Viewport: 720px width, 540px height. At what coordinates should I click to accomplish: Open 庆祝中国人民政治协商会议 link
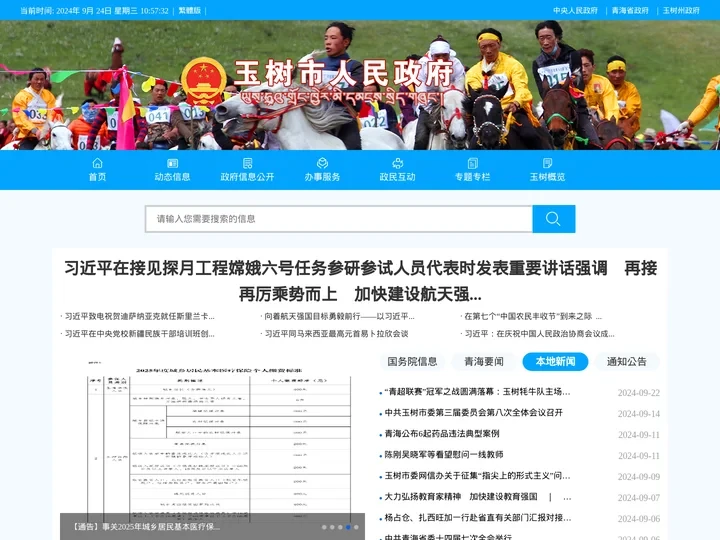click(540, 334)
